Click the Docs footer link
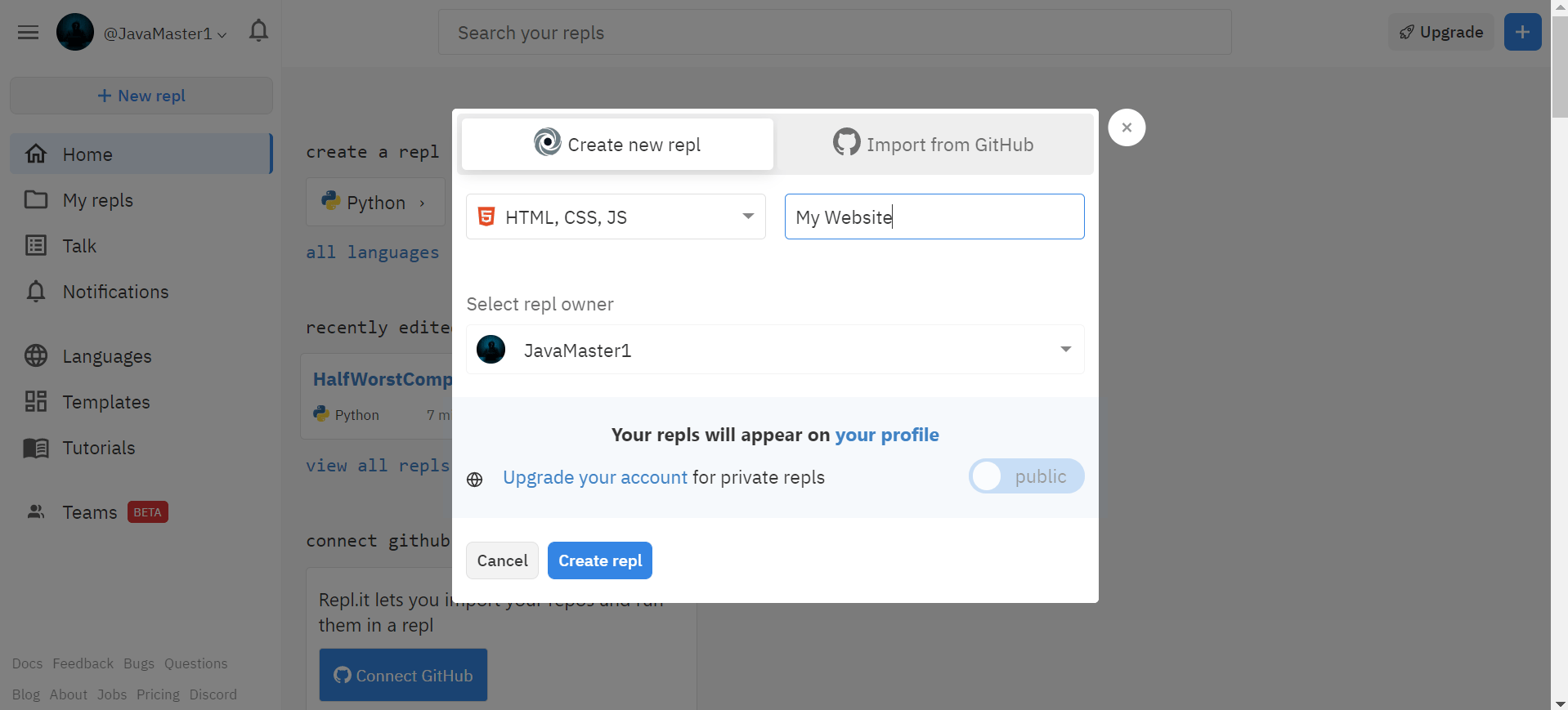The image size is (1568, 710). pos(27,663)
